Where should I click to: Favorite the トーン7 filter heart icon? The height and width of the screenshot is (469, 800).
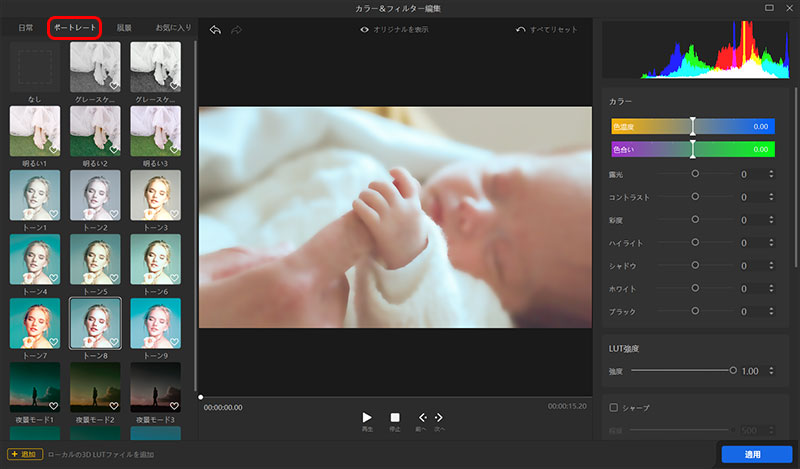[54, 342]
